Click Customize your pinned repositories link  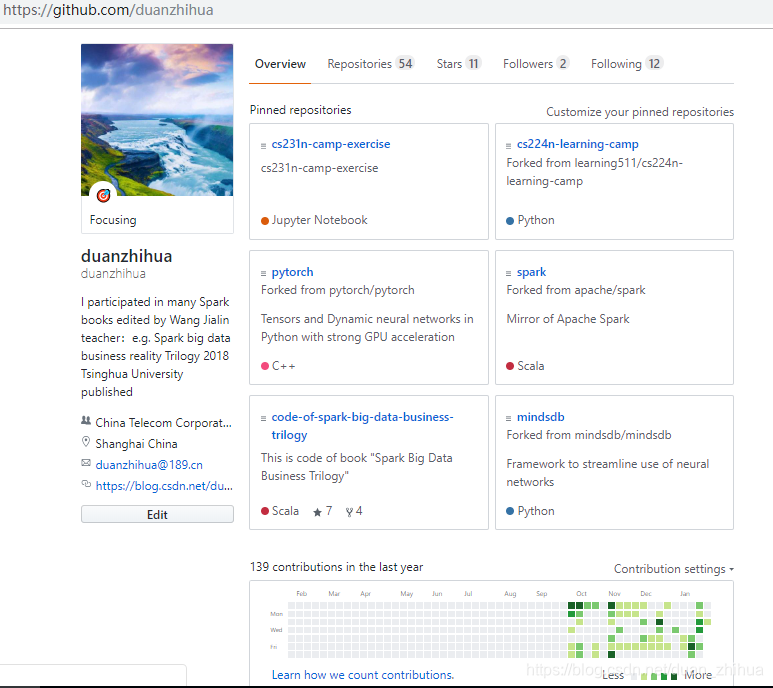pyautogui.click(x=640, y=112)
